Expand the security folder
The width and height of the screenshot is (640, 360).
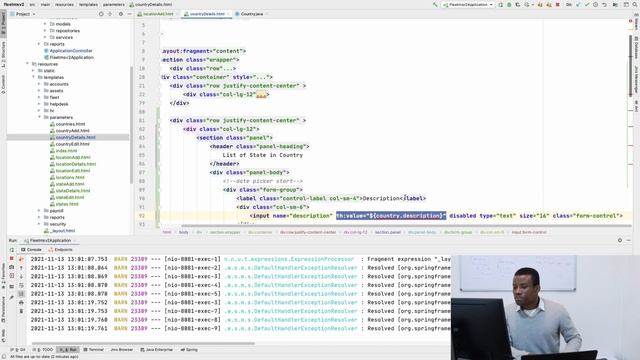40,224
